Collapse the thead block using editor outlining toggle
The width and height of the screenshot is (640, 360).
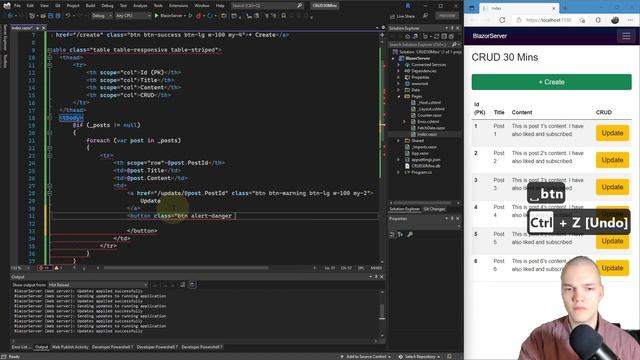pos(50,58)
